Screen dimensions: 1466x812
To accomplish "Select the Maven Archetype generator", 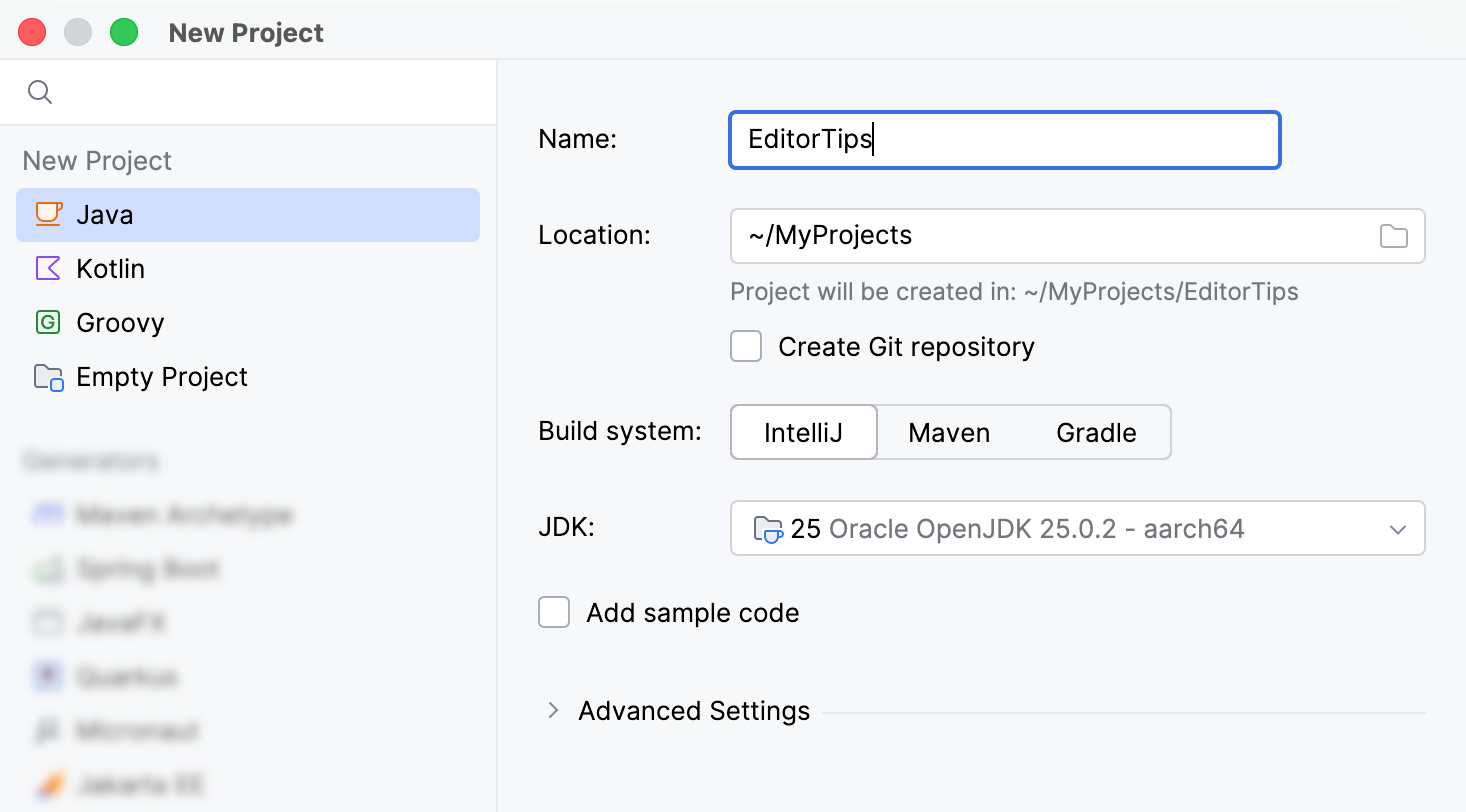I will pos(248,515).
